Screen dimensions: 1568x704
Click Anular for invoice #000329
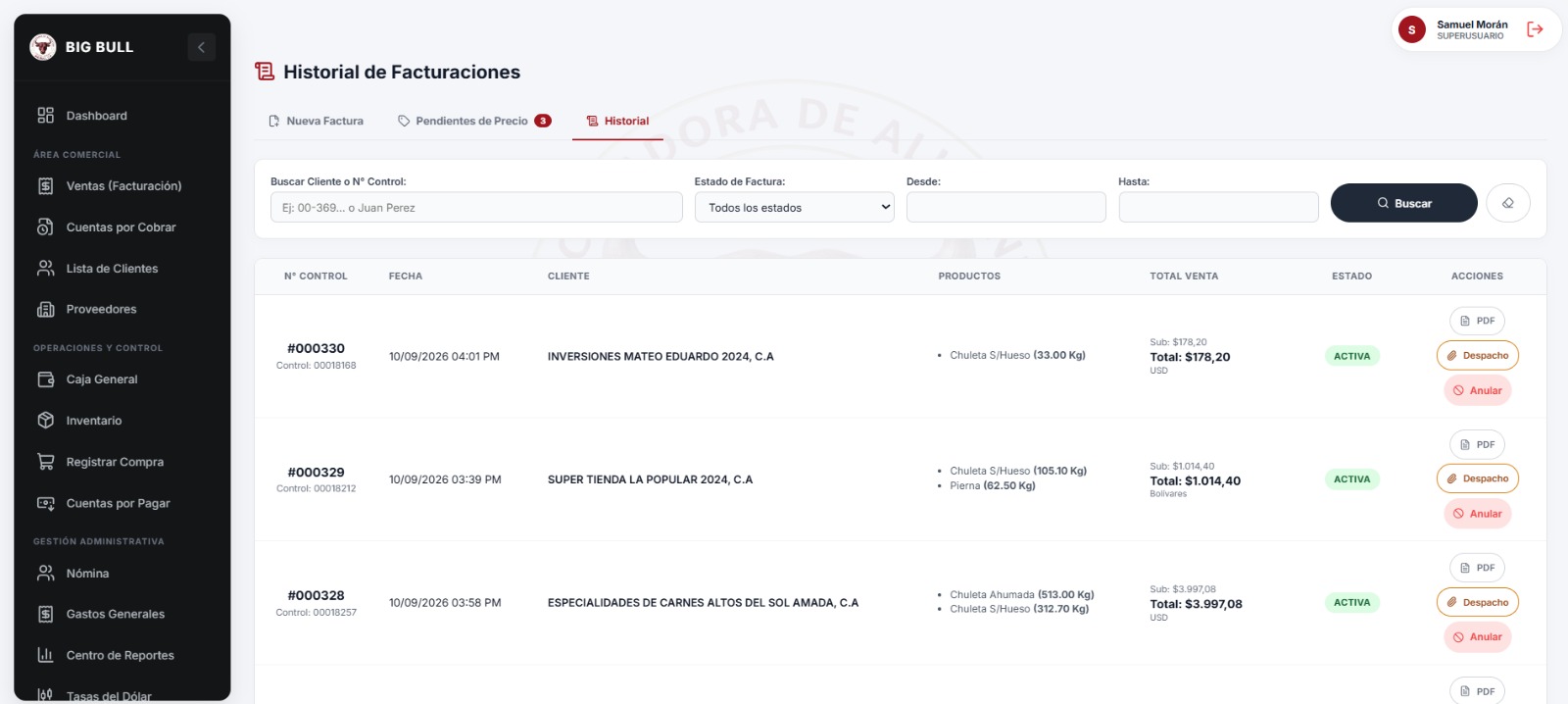pyautogui.click(x=1477, y=514)
